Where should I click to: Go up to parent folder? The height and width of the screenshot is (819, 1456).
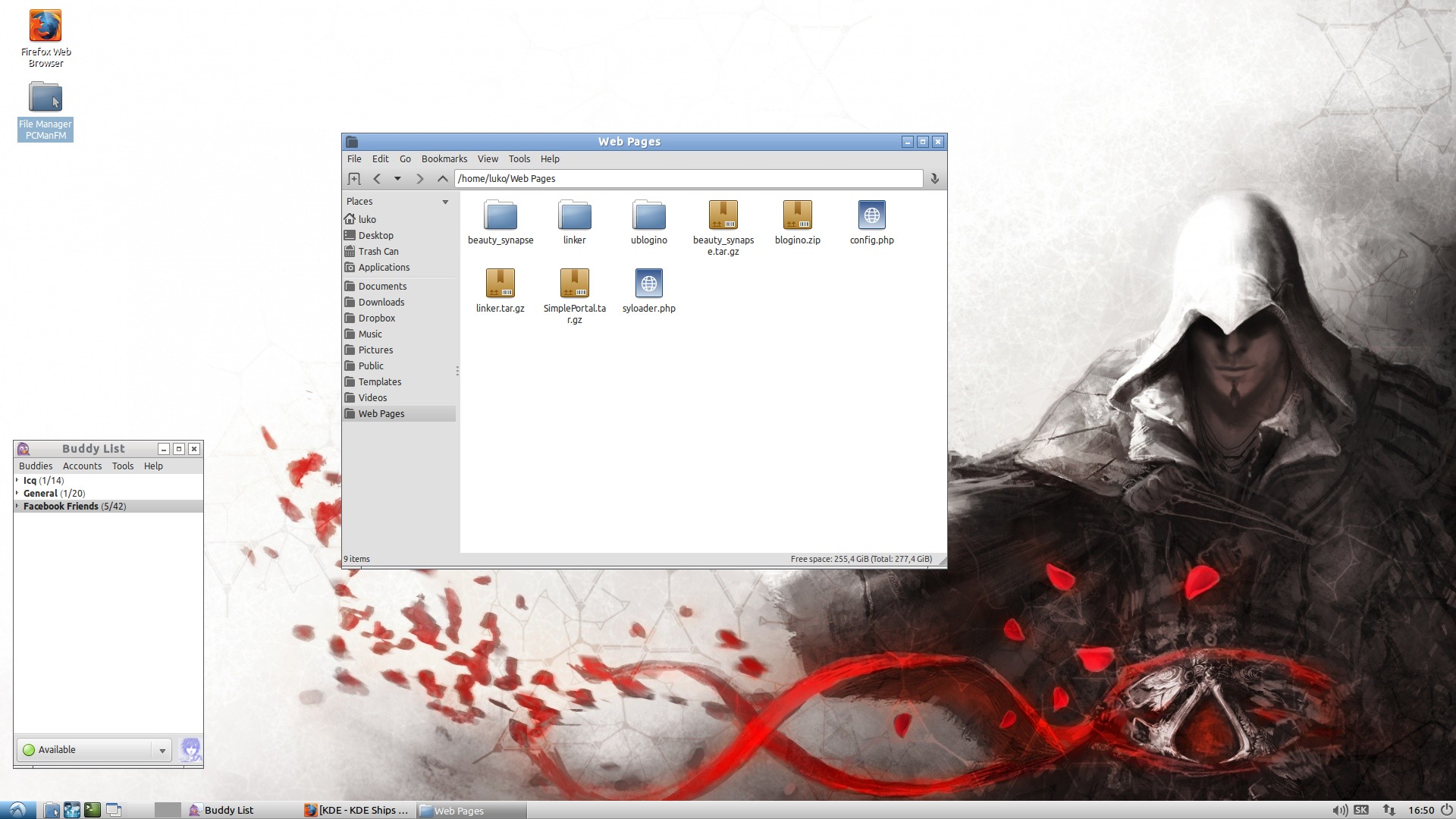443,179
